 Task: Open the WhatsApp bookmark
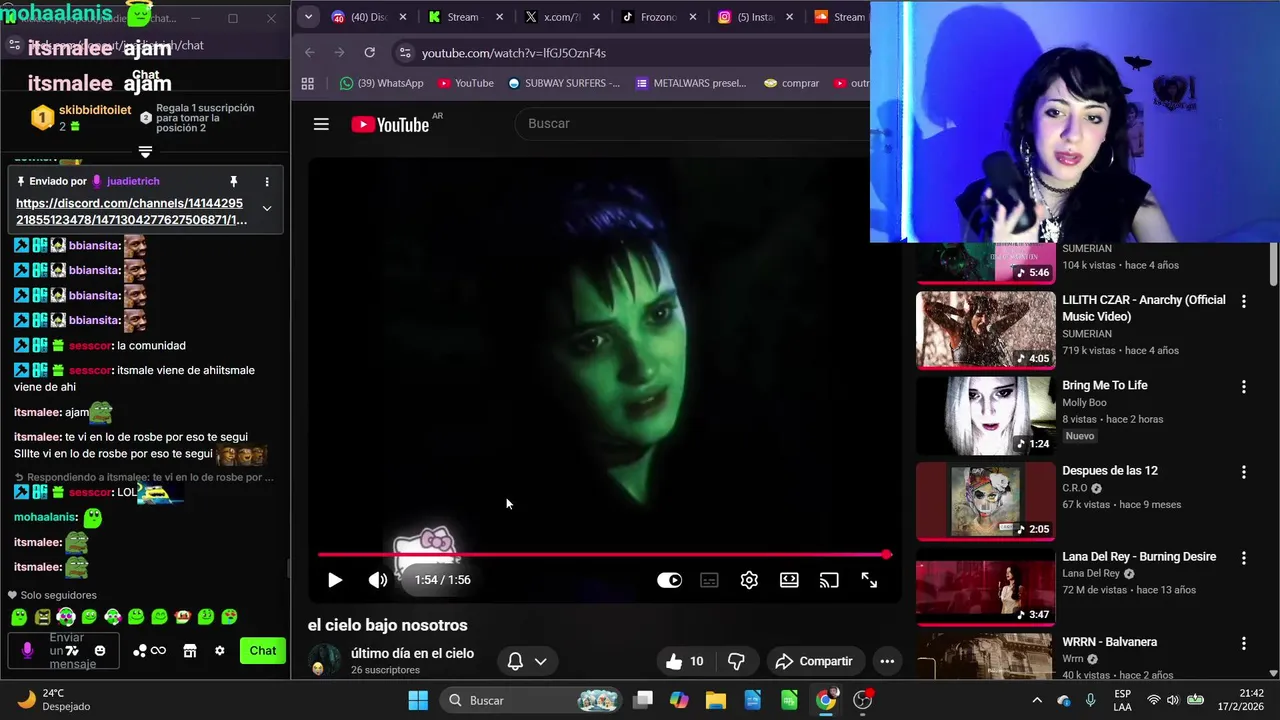click(381, 83)
